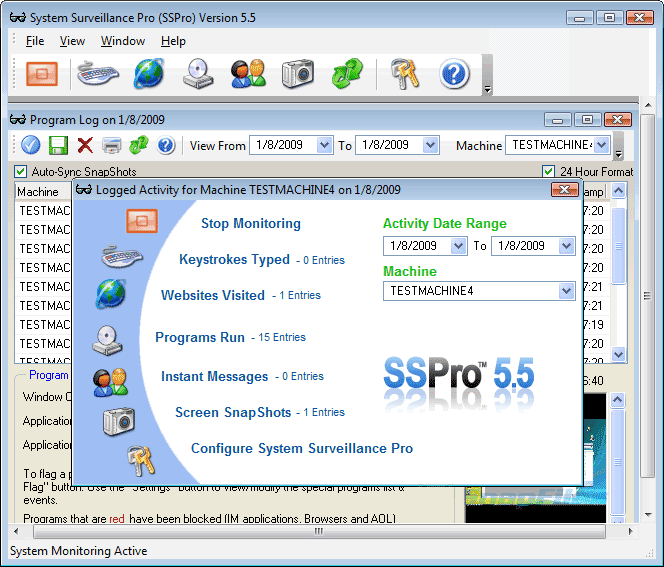Open the Help menu

pos(173,41)
